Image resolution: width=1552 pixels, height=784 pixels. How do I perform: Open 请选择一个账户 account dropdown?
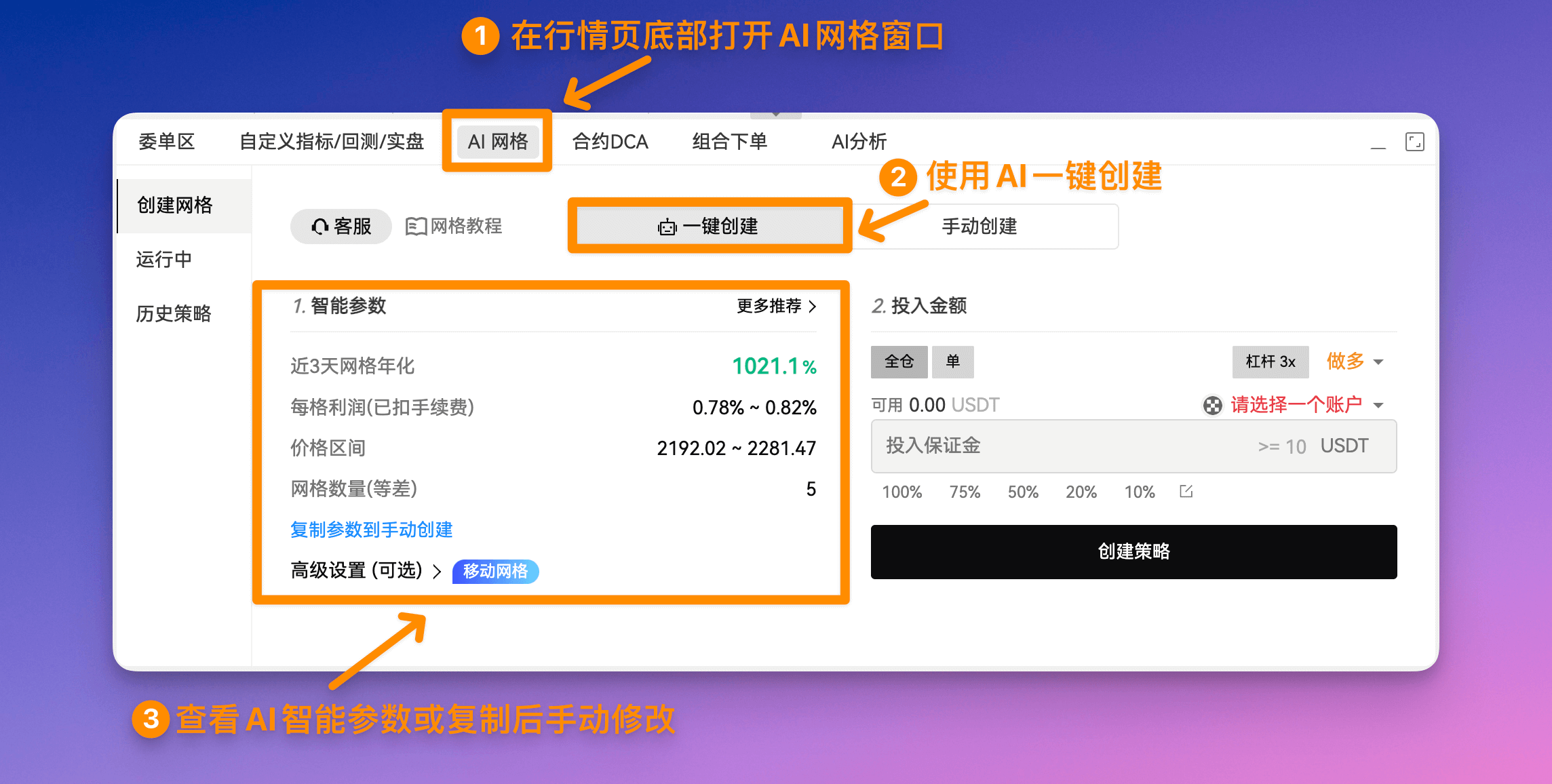point(1306,405)
